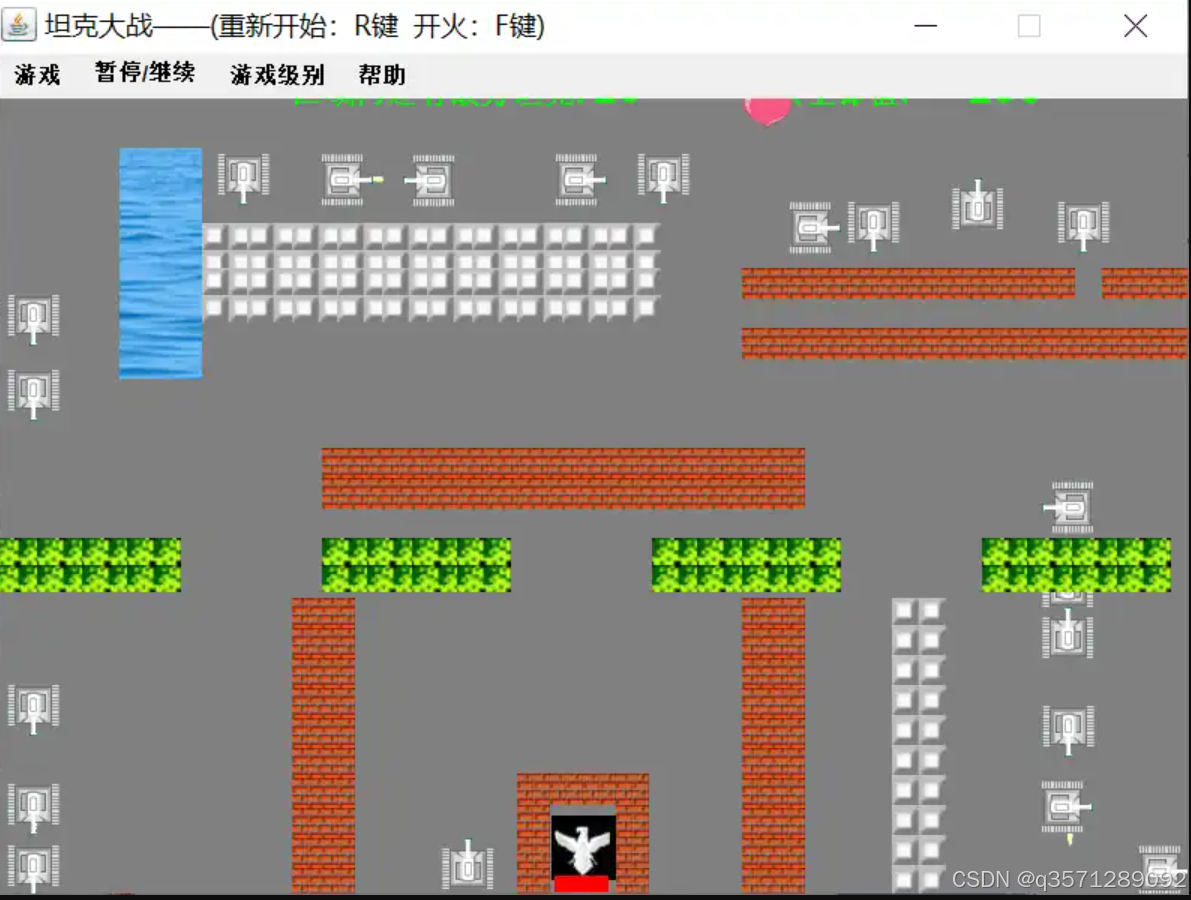Click the blue water block
Viewport: 1191px width, 900px height.
click(x=160, y=263)
